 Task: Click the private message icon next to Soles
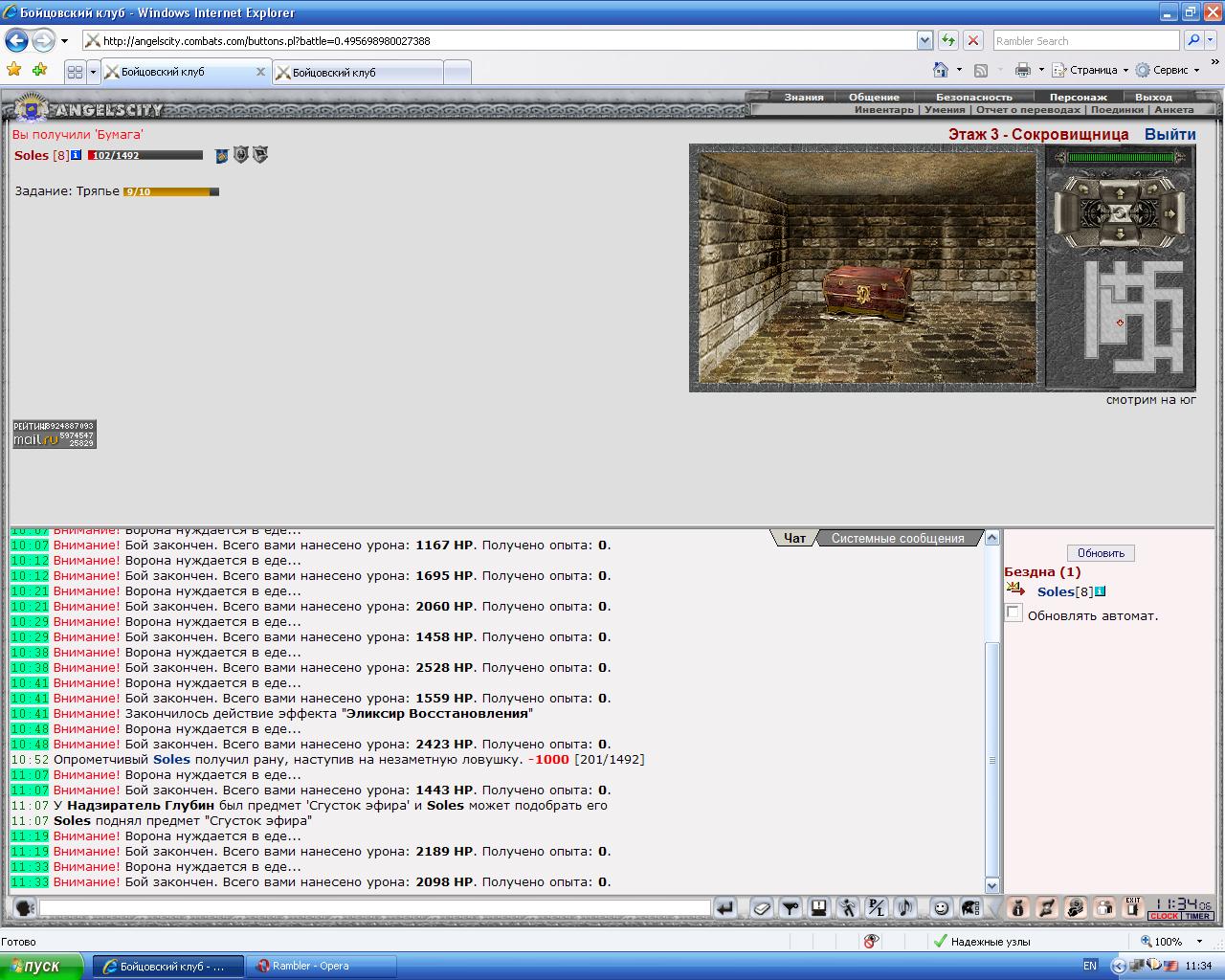(1016, 590)
